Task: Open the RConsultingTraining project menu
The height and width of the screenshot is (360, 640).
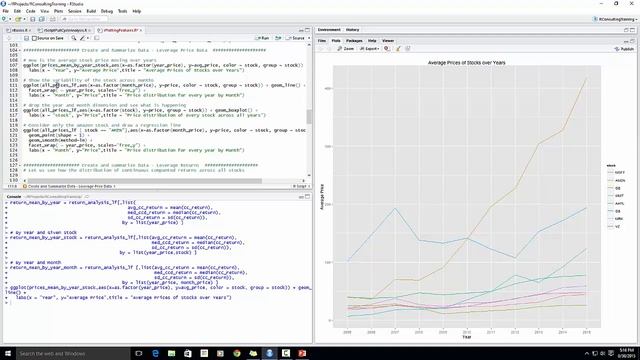Action: click(x=615, y=19)
